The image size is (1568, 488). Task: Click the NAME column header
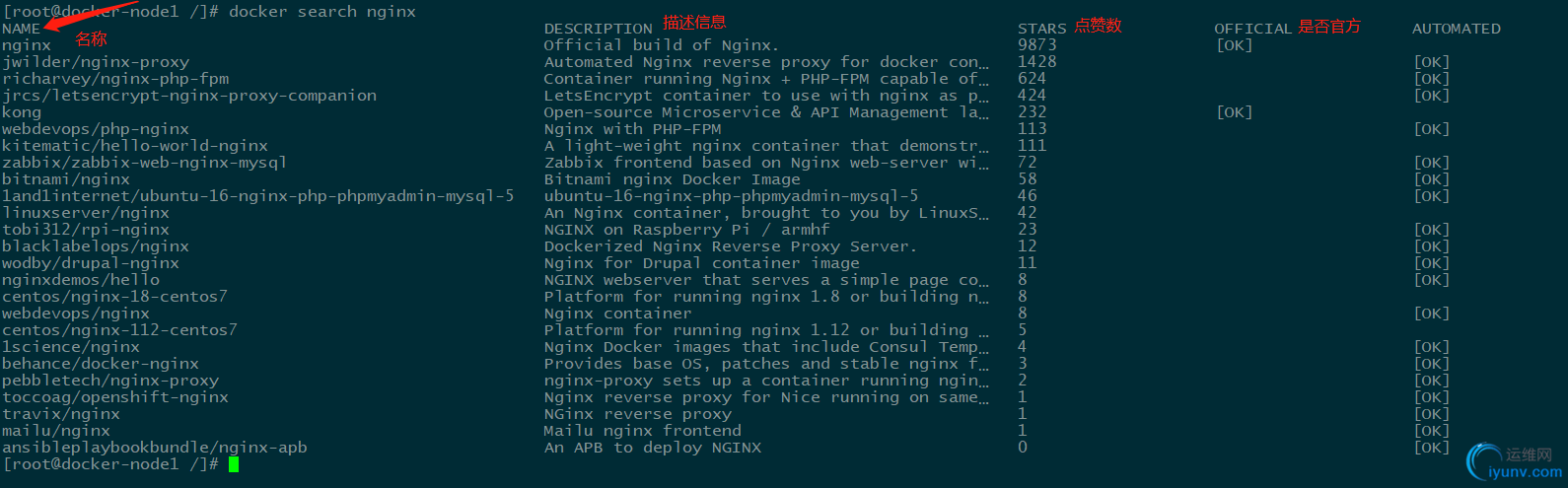pos(22,29)
